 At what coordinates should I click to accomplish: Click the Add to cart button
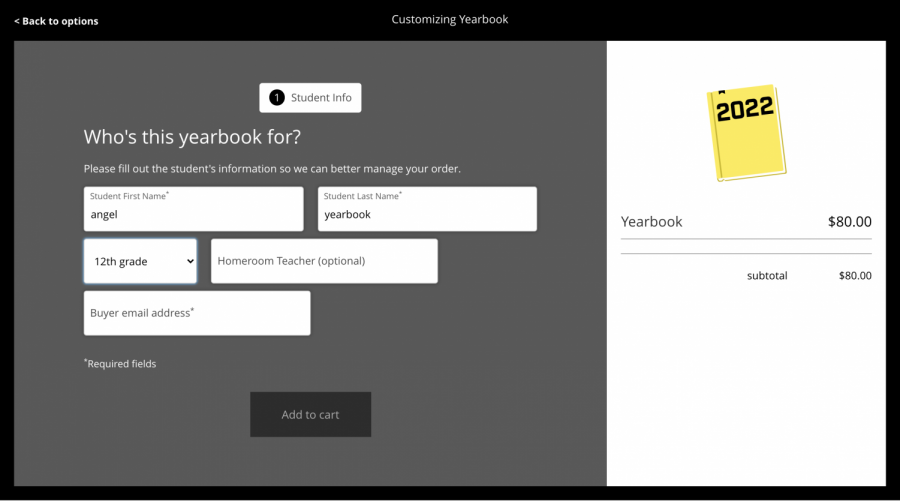[x=311, y=414]
